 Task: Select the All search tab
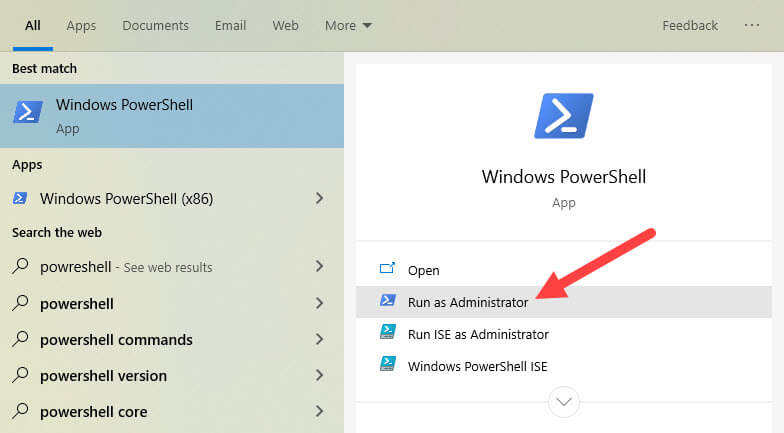pos(32,26)
